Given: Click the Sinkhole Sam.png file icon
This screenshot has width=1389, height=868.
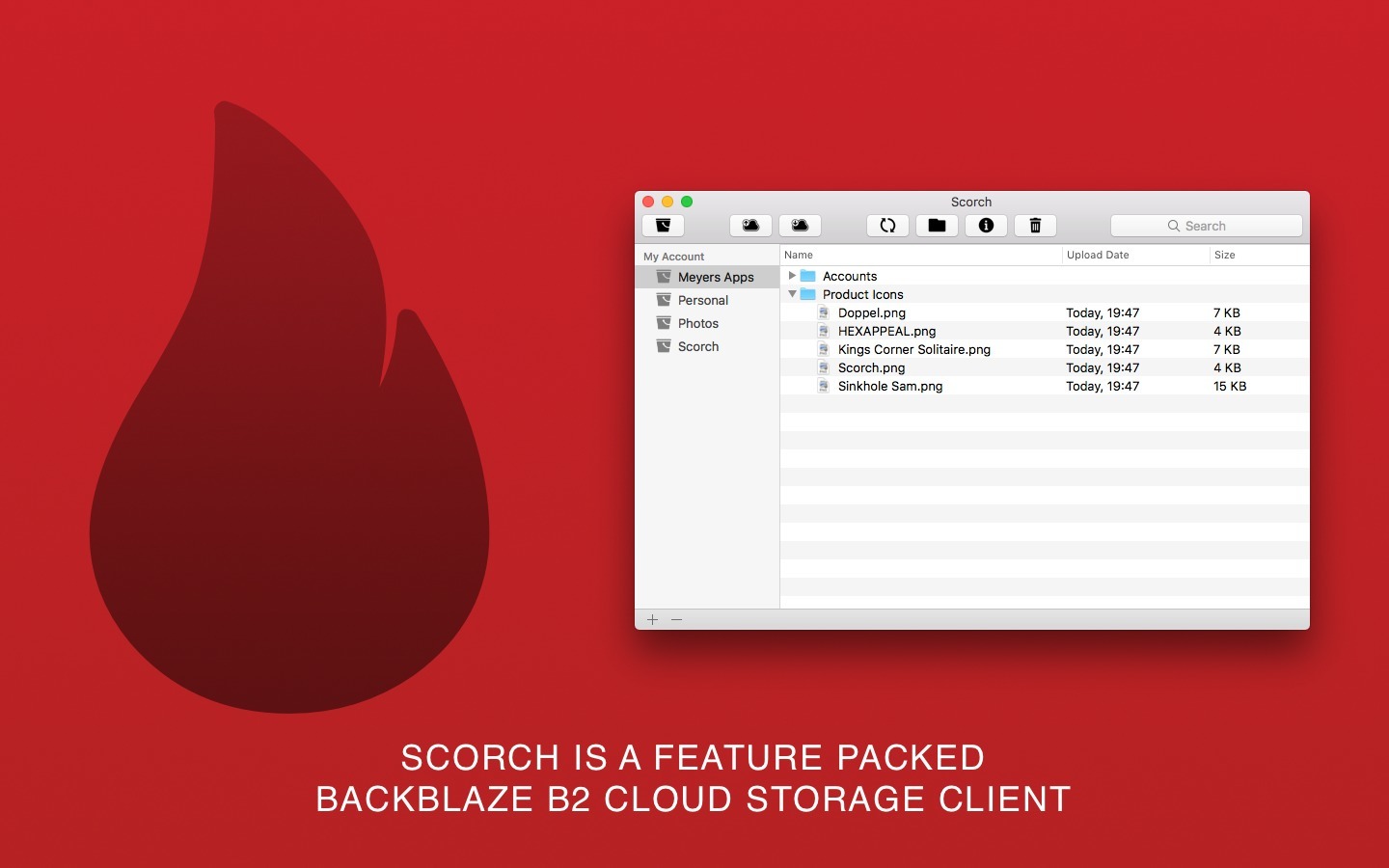Looking at the screenshot, I should [824, 386].
